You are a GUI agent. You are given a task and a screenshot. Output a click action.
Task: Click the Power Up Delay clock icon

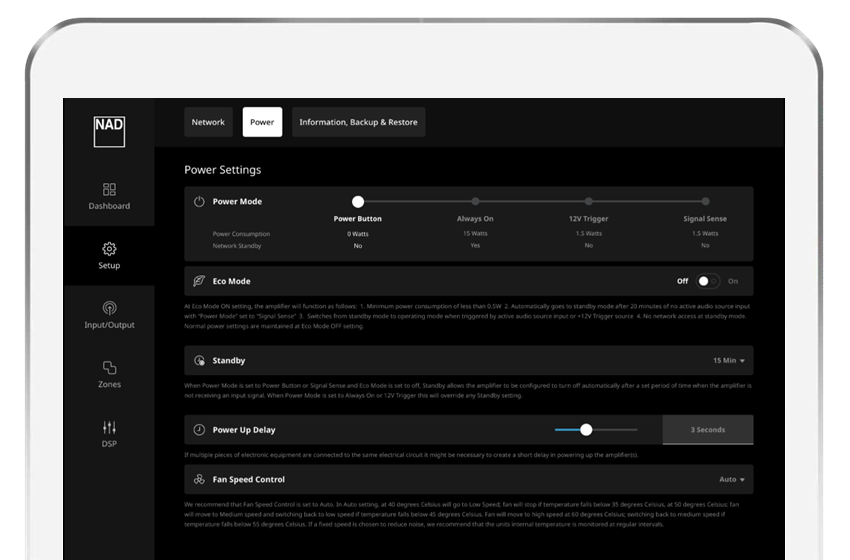point(199,430)
